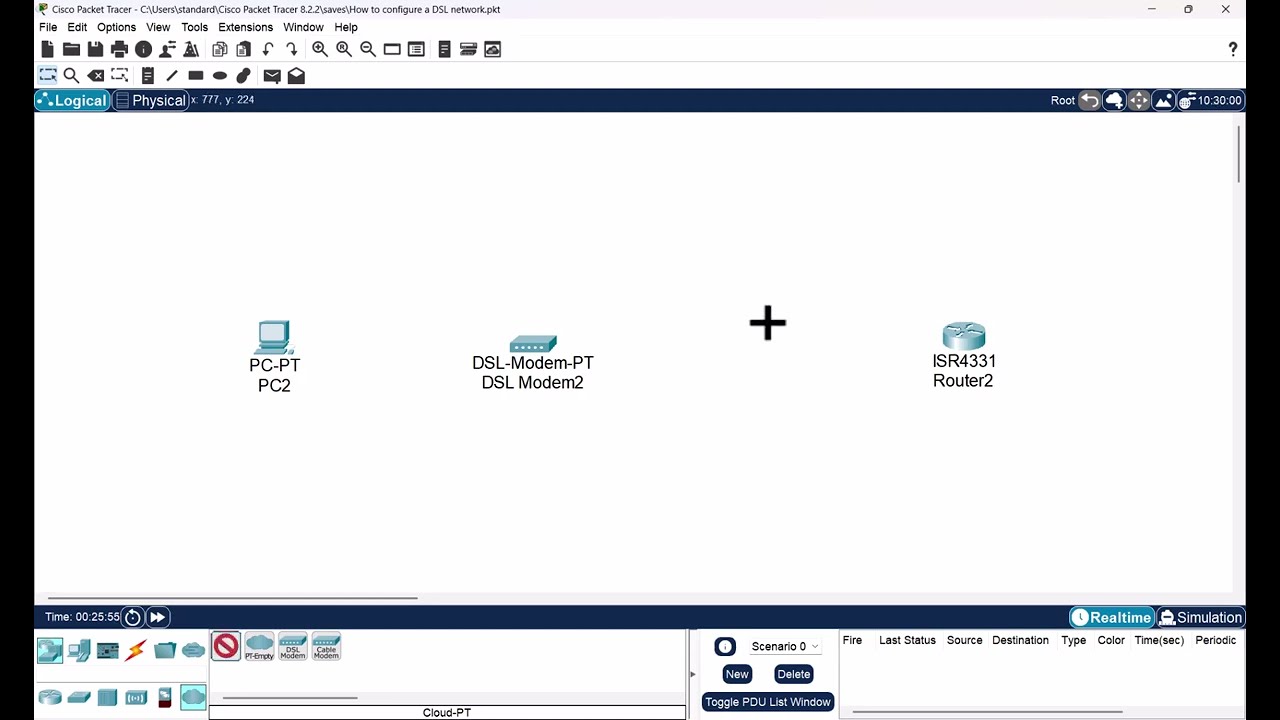Screen dimensions: 1280x720
Task: Click the Copy toolbar icon
Action: tap(219, 49)
